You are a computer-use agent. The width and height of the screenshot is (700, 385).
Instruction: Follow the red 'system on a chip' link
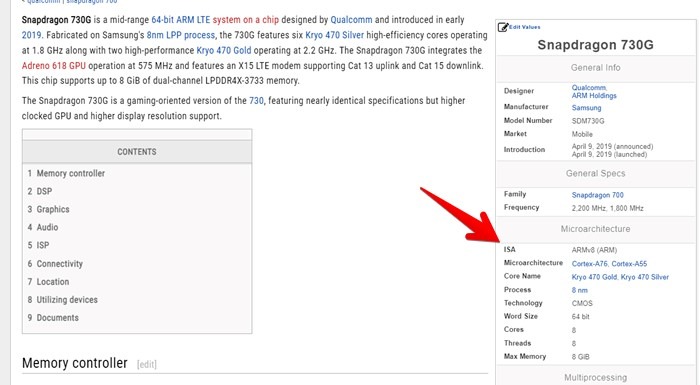tap(246, 20)
